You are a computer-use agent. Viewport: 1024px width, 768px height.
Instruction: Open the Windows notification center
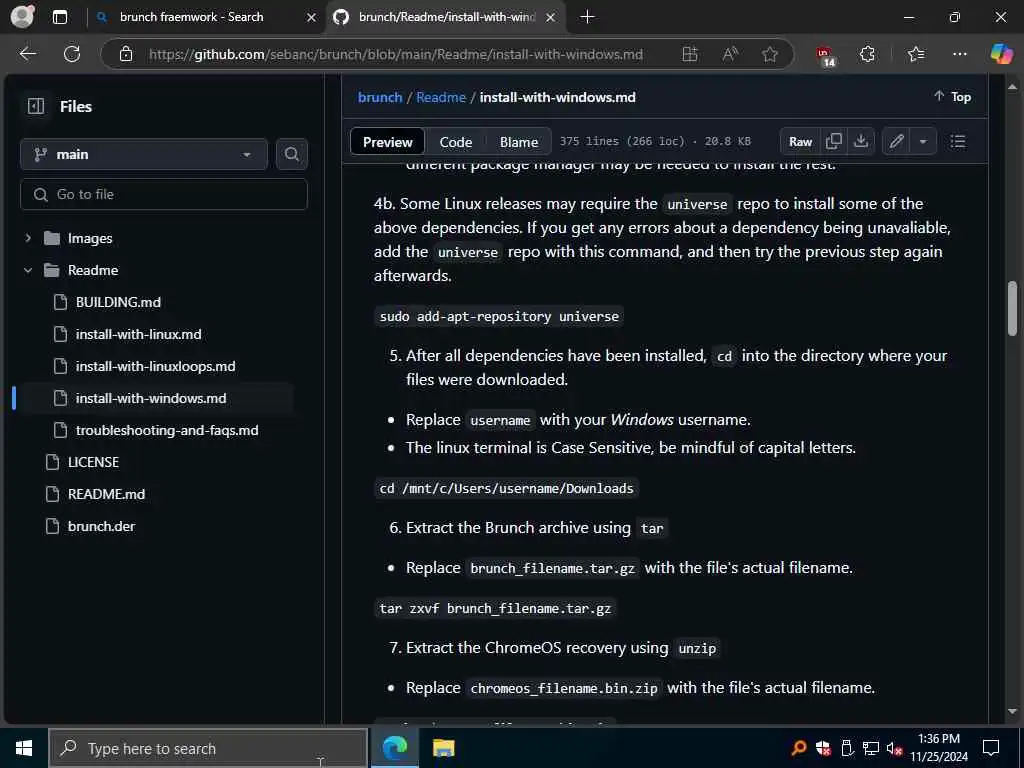tap(991, 748)
